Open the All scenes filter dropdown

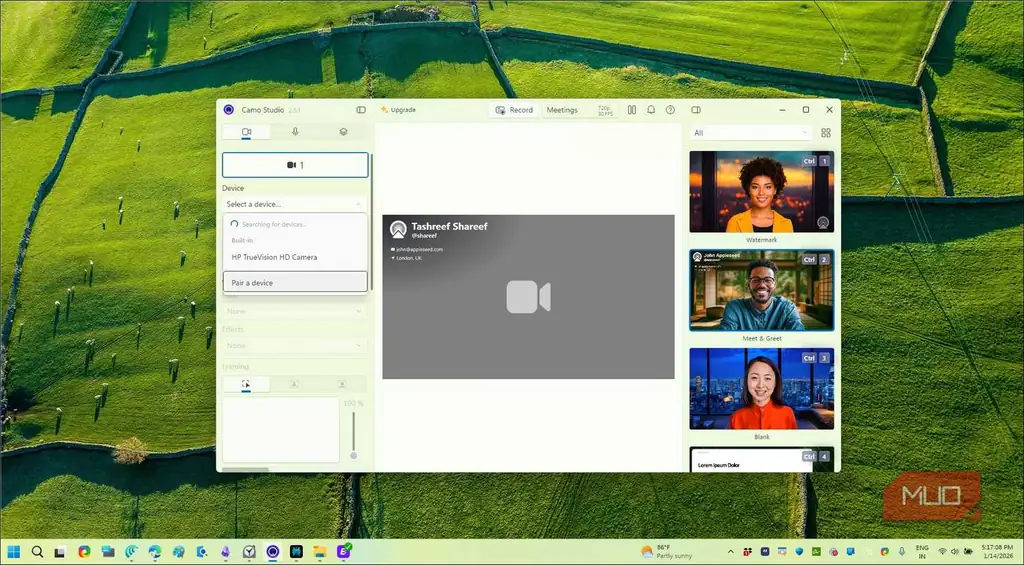751,133
